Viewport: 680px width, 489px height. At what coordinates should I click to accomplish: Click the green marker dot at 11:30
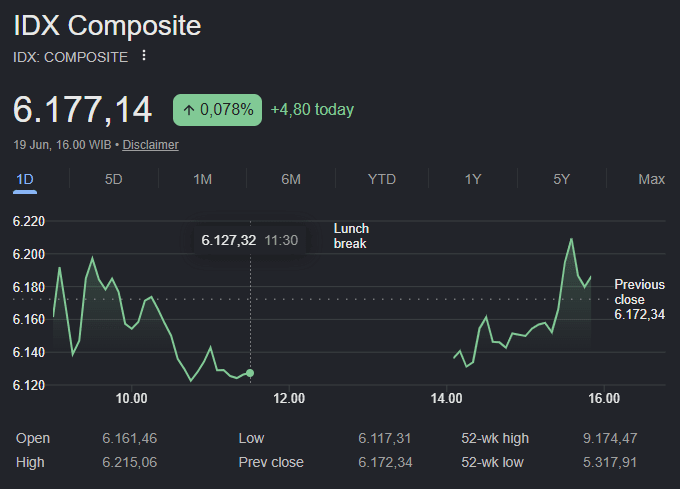(250, 373)
